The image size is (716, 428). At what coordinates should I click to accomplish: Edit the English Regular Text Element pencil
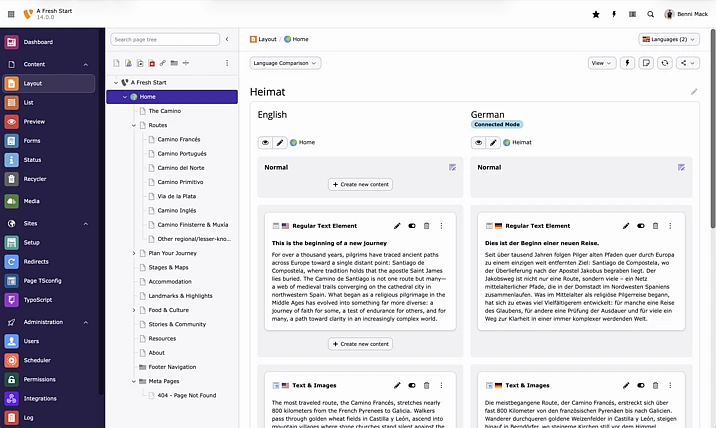(397, 226)
